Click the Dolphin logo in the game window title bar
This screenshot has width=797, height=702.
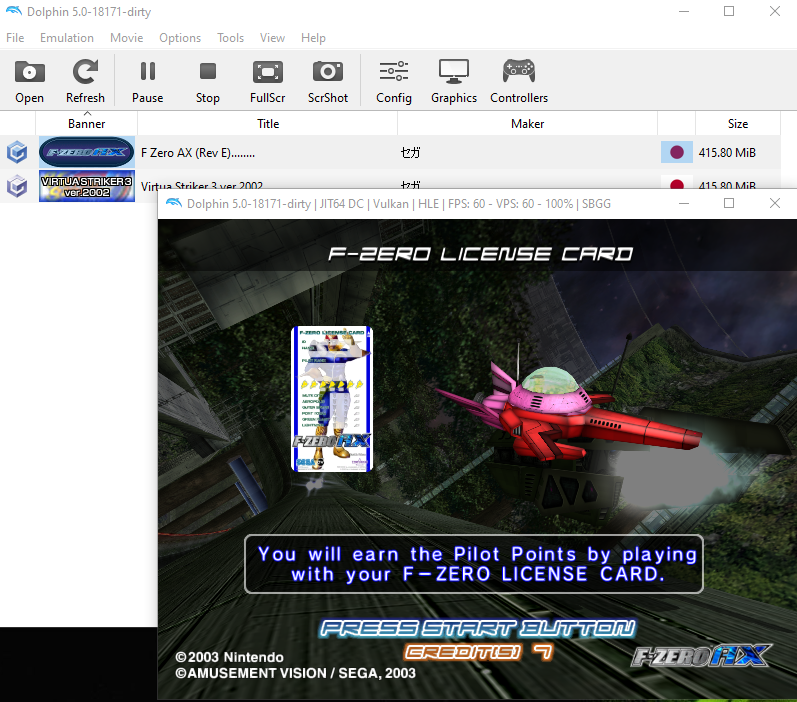(174, 203)
